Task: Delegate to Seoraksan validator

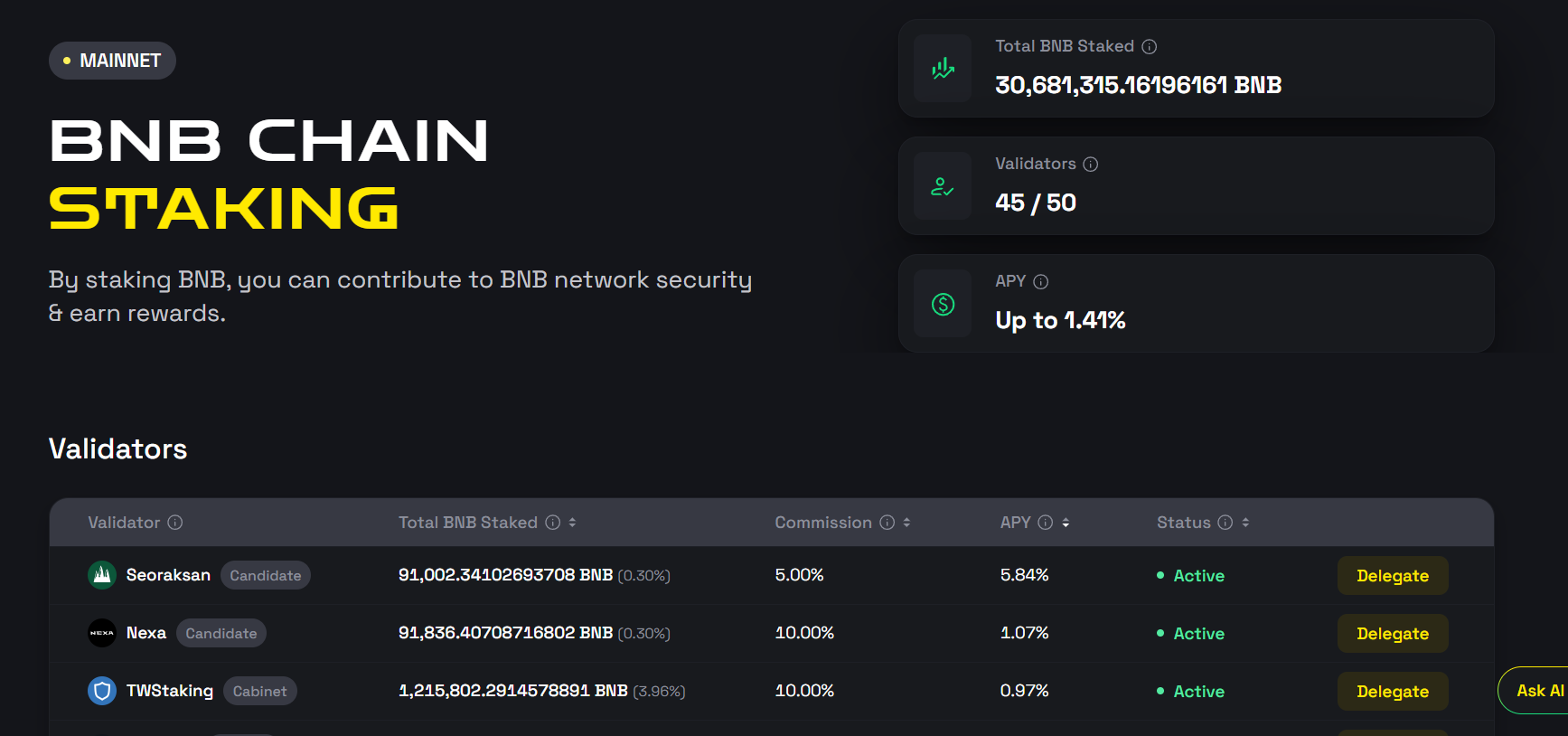Action: (x=1393, y=576)
